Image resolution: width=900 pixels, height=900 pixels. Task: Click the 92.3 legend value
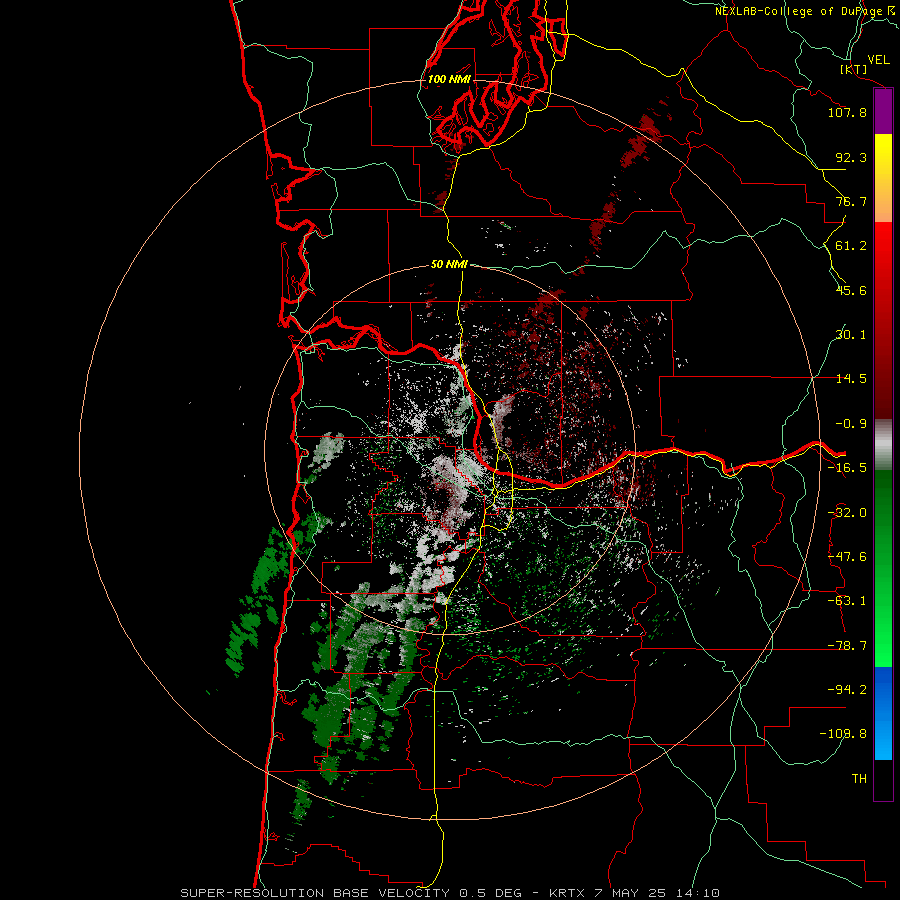pos(851,157)
